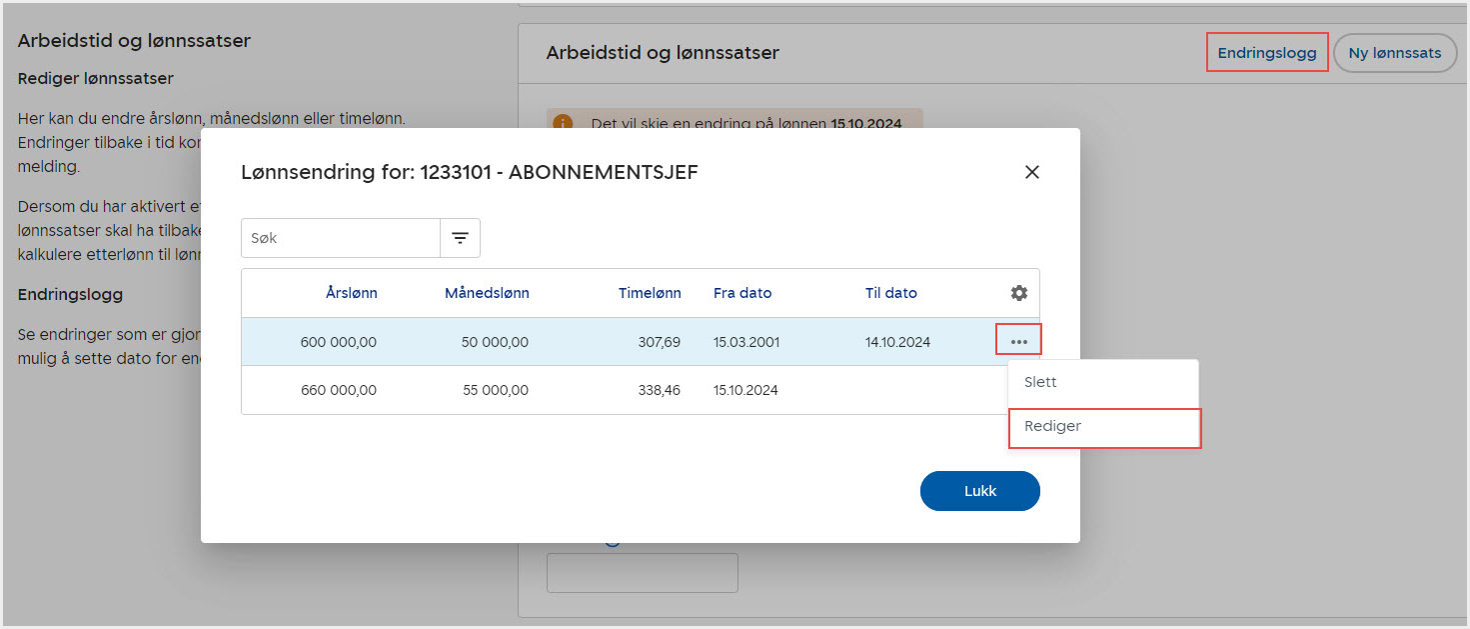Sort table by the Til dato column header
This screenshot has height=629, width=1470.
[891, 293]
